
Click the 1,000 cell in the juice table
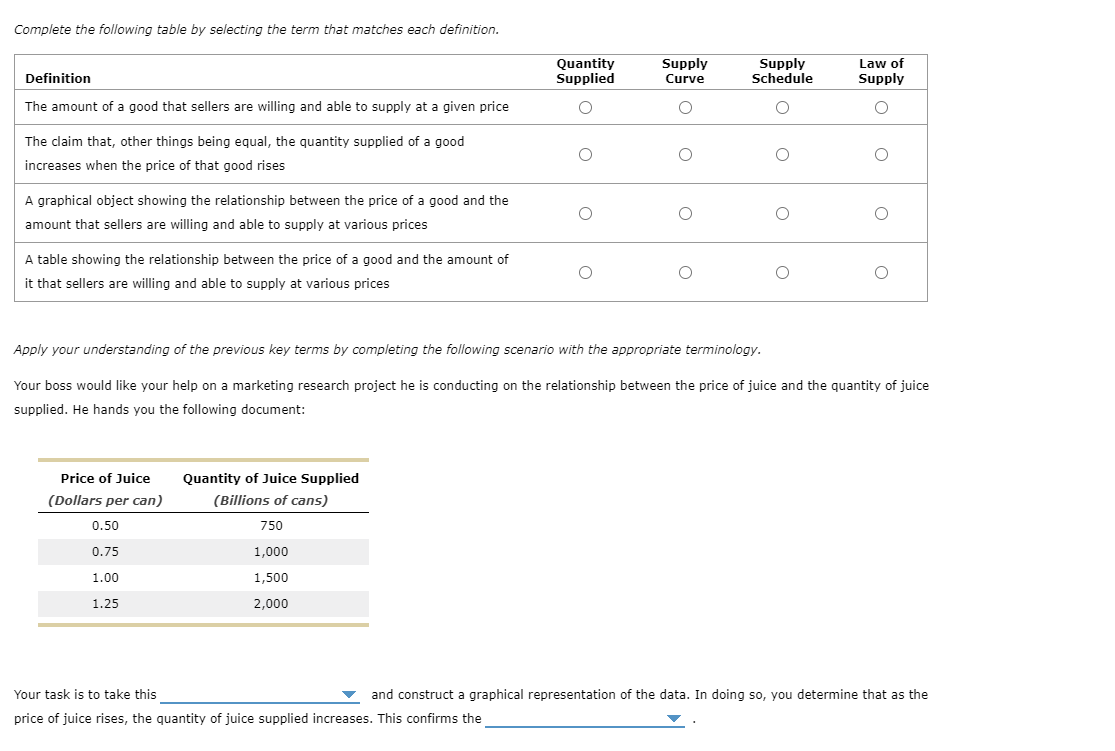pyautogui.click(x=270, y=551)
